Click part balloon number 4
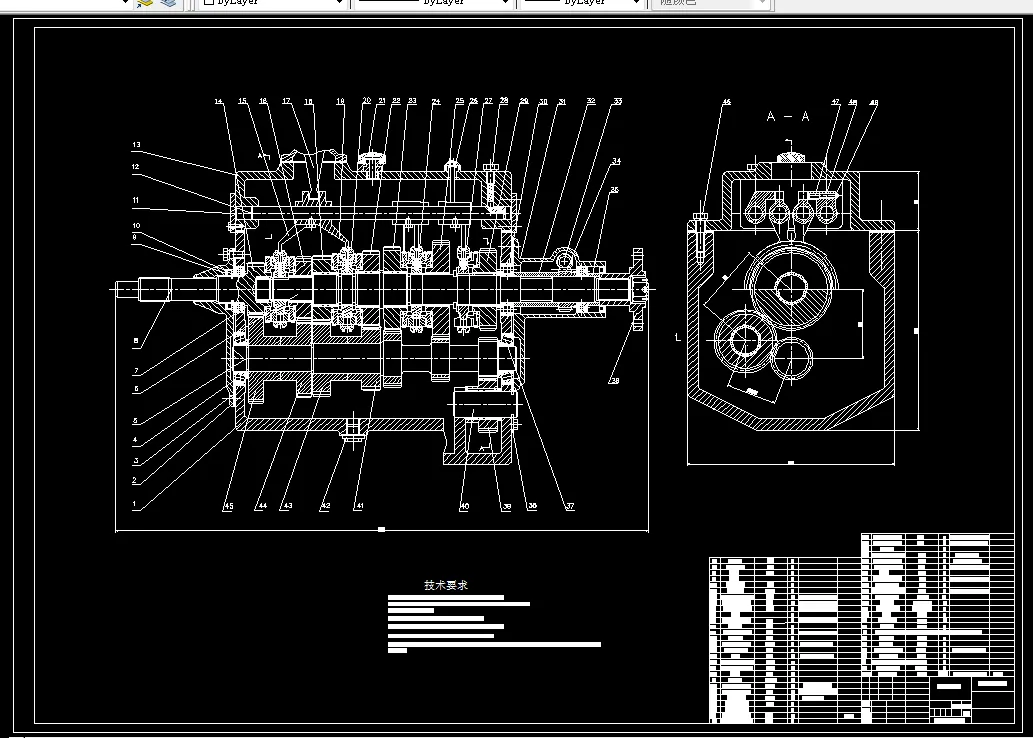 pos(135,440)
